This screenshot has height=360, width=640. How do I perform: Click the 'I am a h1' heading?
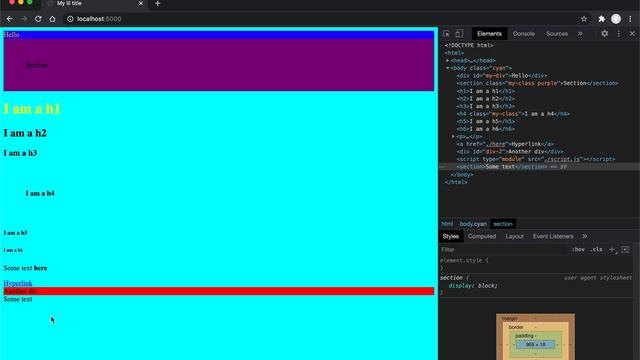coord(32,109)
